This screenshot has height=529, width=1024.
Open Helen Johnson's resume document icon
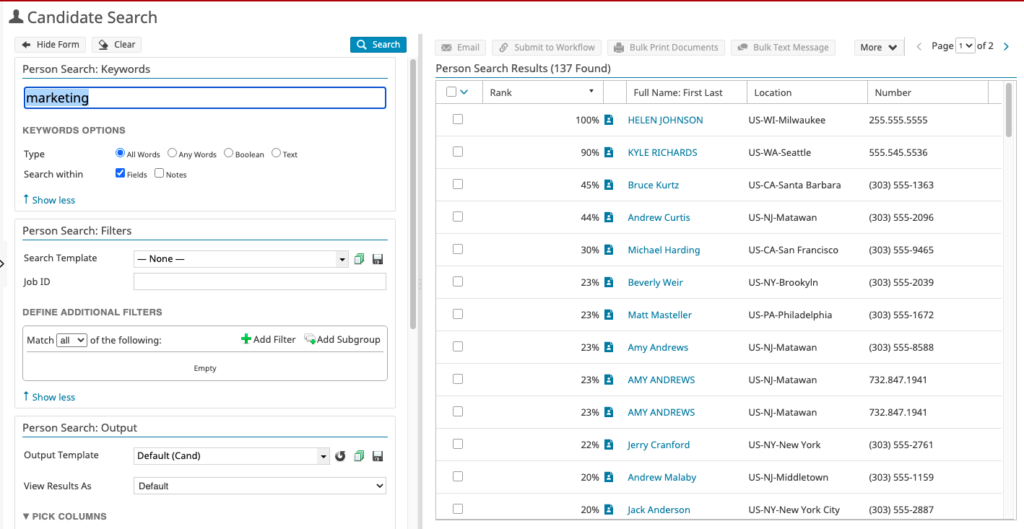(x=608, y=120)
